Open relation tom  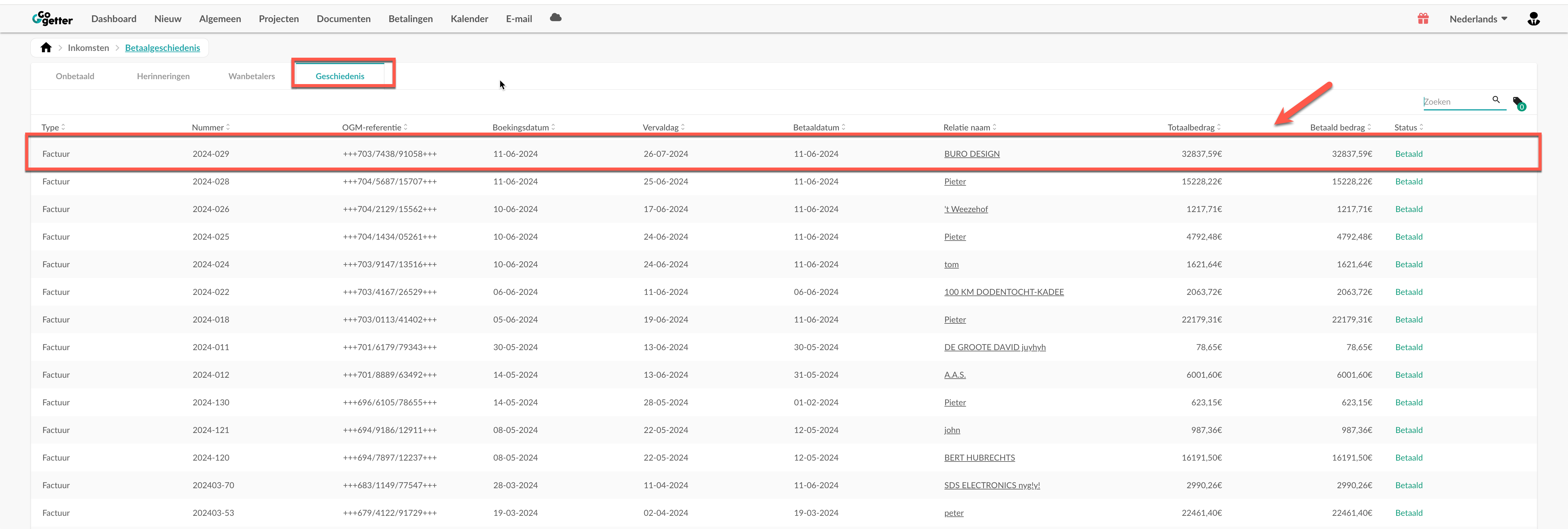(x=951, y=265)
